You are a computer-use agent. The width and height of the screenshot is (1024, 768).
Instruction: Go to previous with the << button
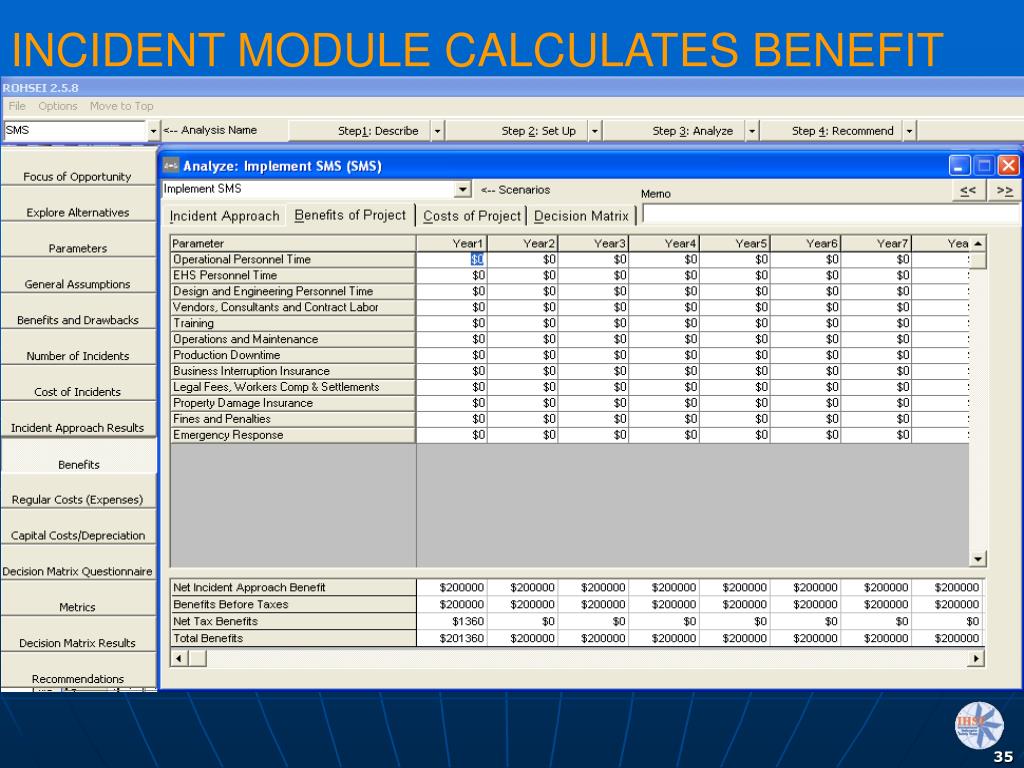click(x=968, y=191)
